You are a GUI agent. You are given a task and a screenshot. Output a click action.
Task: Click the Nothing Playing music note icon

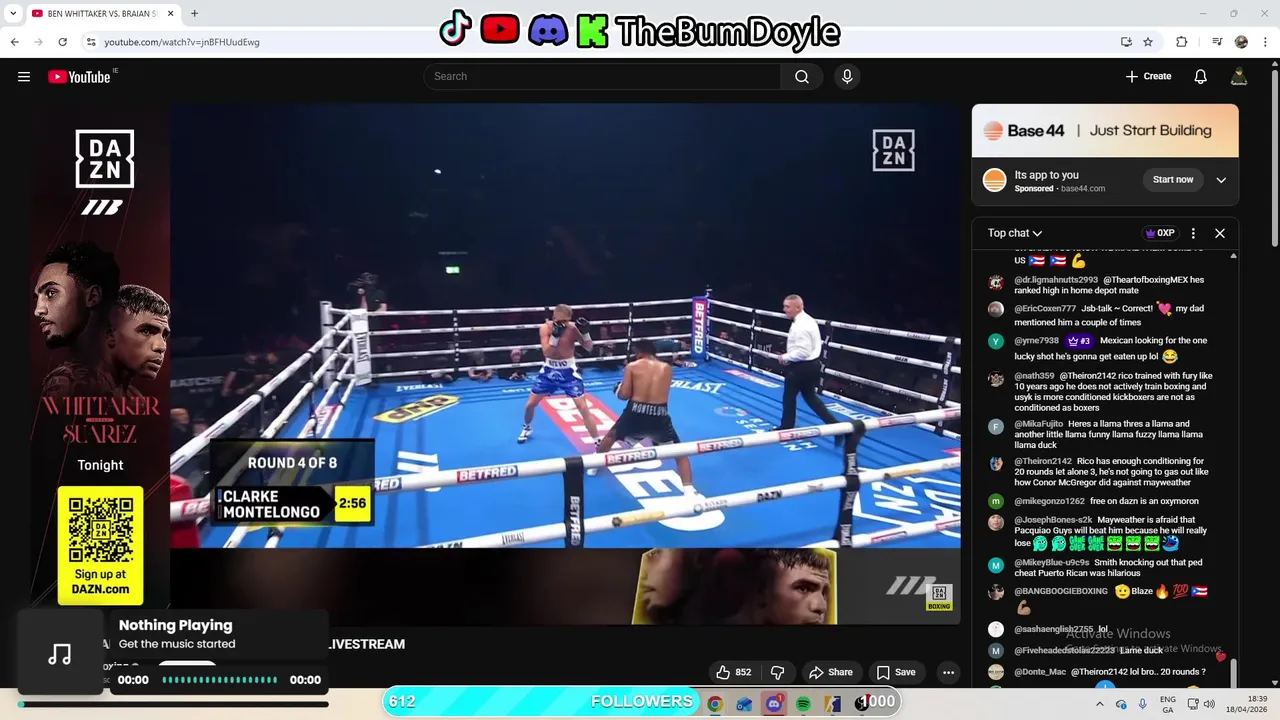(60, 655)
